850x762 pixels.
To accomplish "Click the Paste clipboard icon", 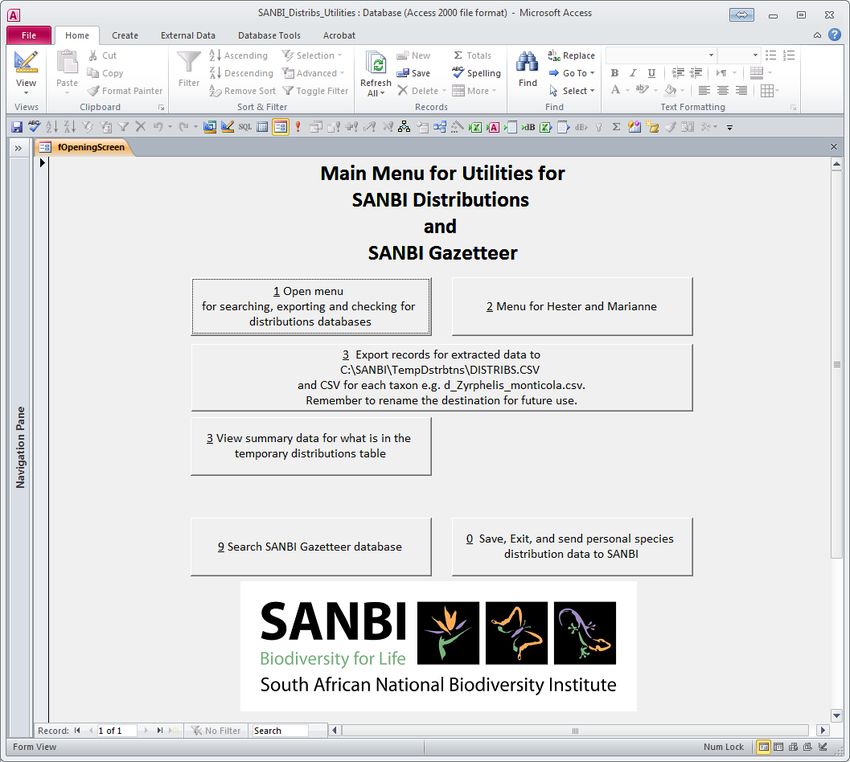I will point(67,62).
